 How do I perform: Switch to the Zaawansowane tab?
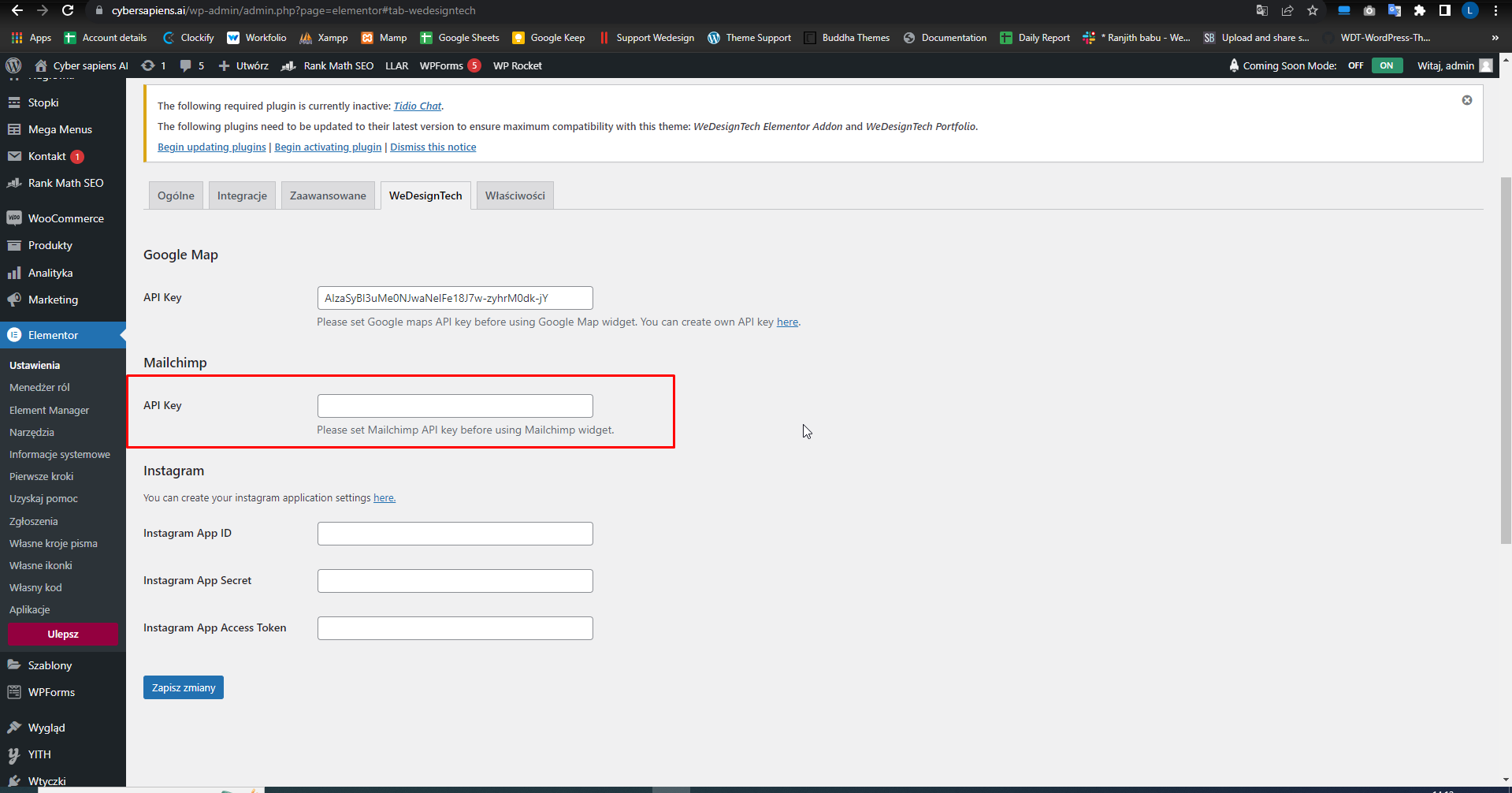pyautogui.click(x=328, y=195)
